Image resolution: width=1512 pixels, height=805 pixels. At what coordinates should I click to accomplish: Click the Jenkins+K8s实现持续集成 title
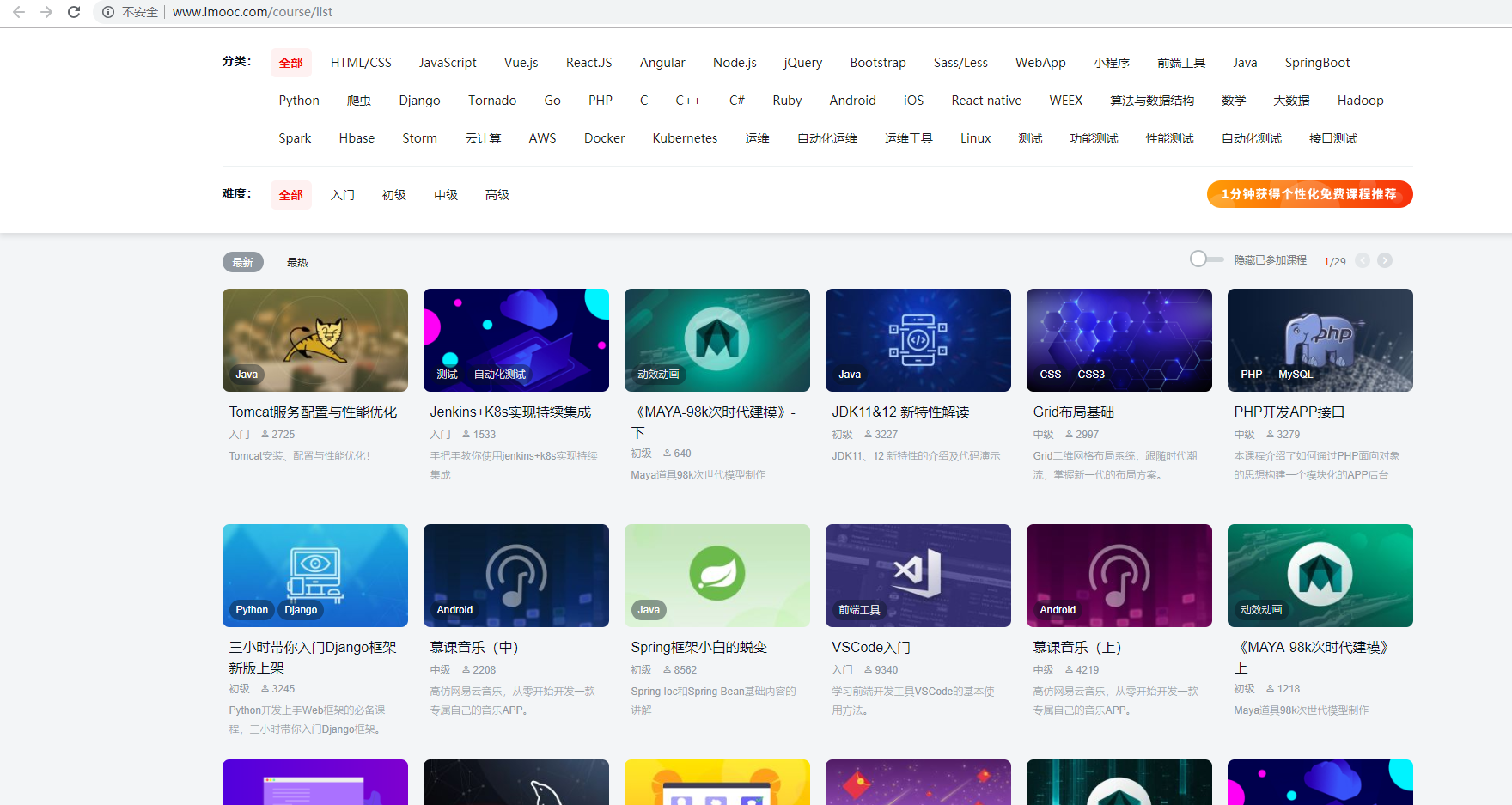510,412
